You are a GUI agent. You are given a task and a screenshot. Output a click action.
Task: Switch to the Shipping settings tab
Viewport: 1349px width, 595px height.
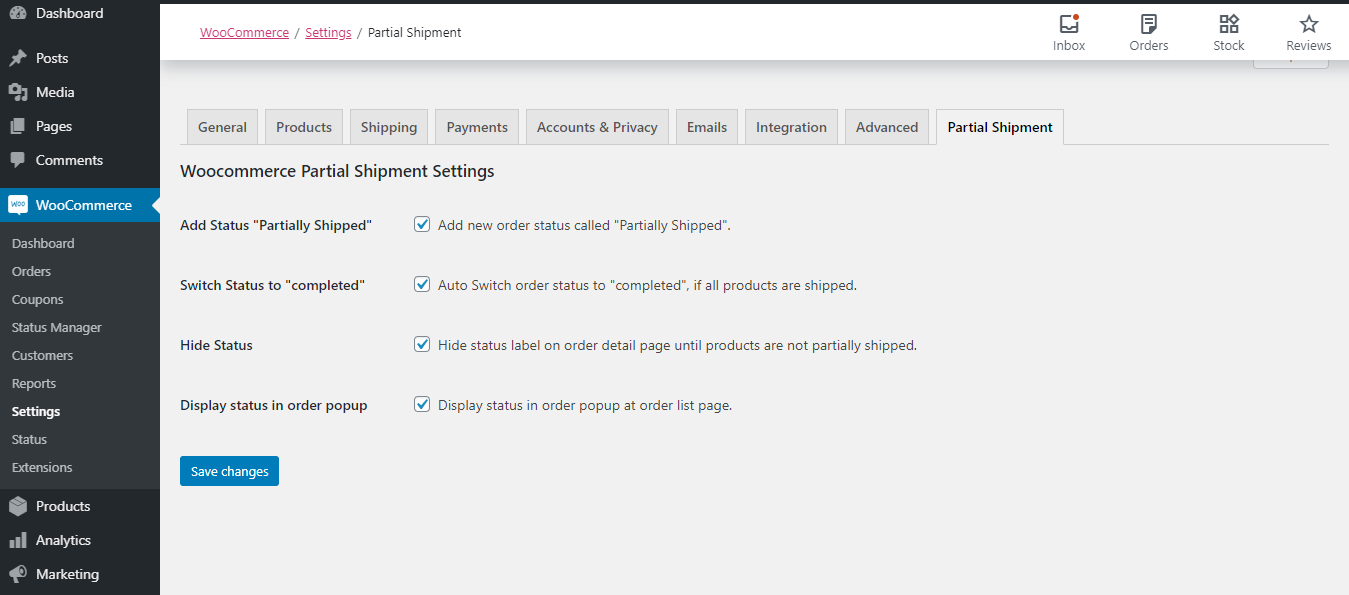(x=389, y=127)
